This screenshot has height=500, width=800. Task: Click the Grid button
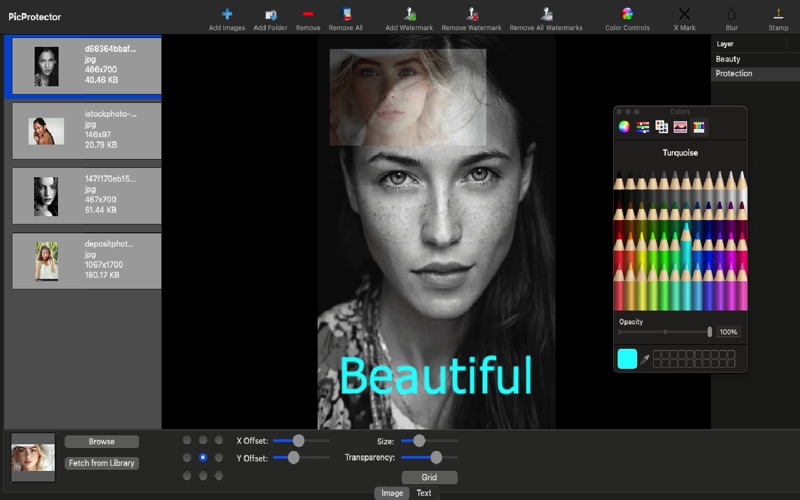coord(429,477)
